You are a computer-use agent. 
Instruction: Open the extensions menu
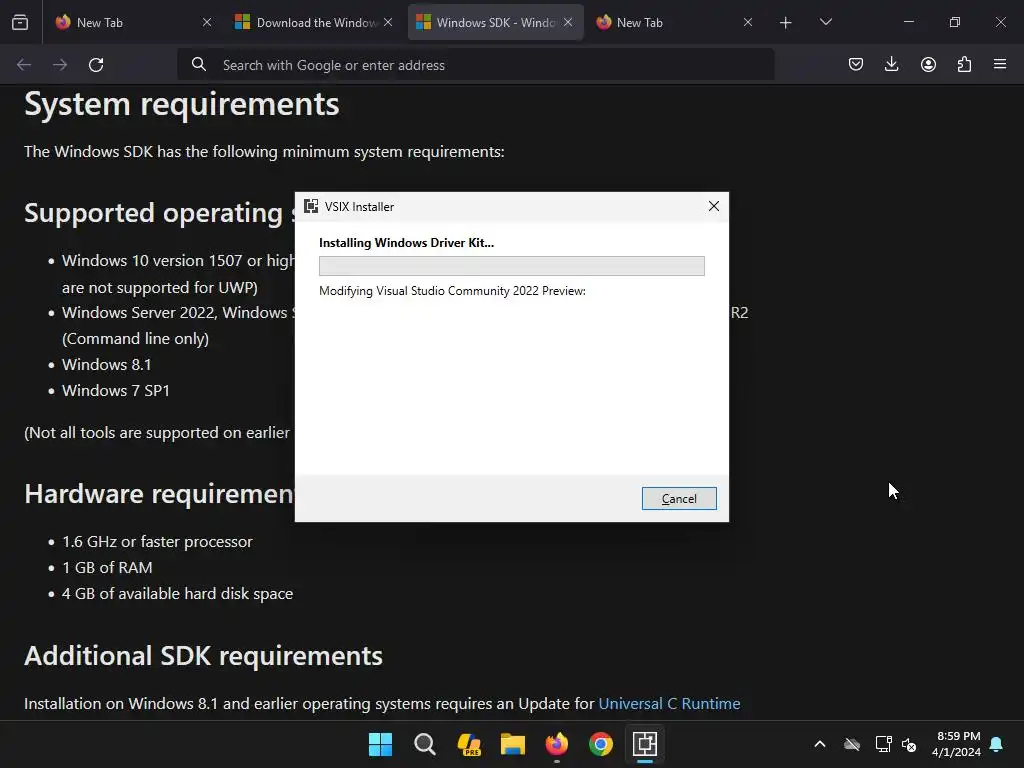click(964, 64)
